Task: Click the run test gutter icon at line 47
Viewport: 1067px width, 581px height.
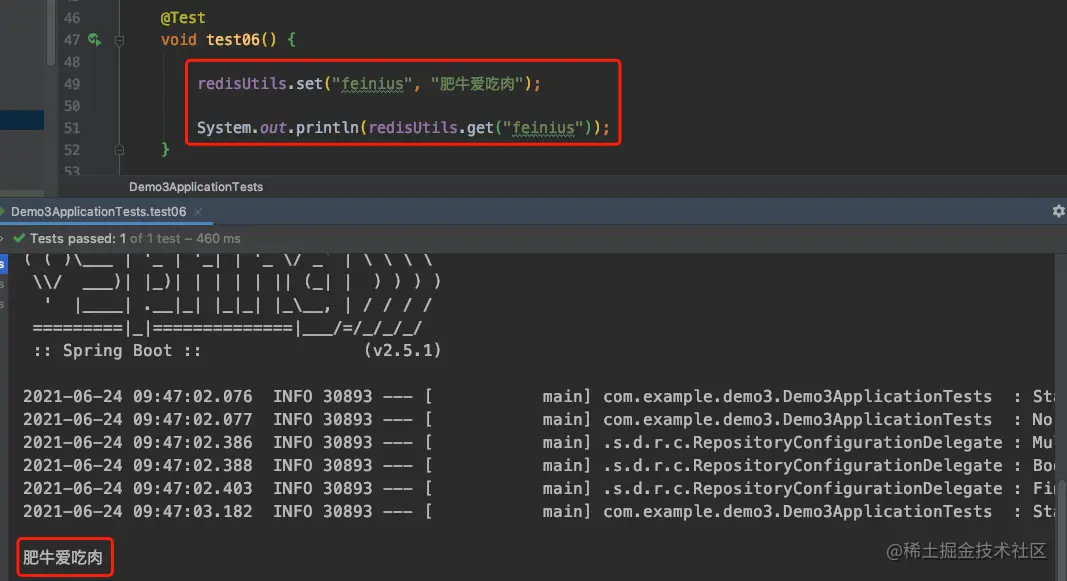Action: pos(94,40)
